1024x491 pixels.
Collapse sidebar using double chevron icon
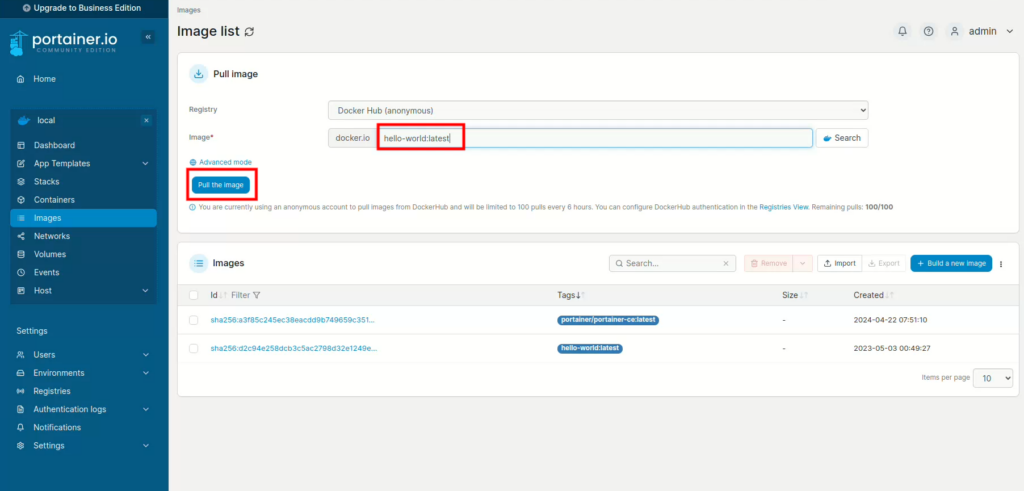coord(148,37)
